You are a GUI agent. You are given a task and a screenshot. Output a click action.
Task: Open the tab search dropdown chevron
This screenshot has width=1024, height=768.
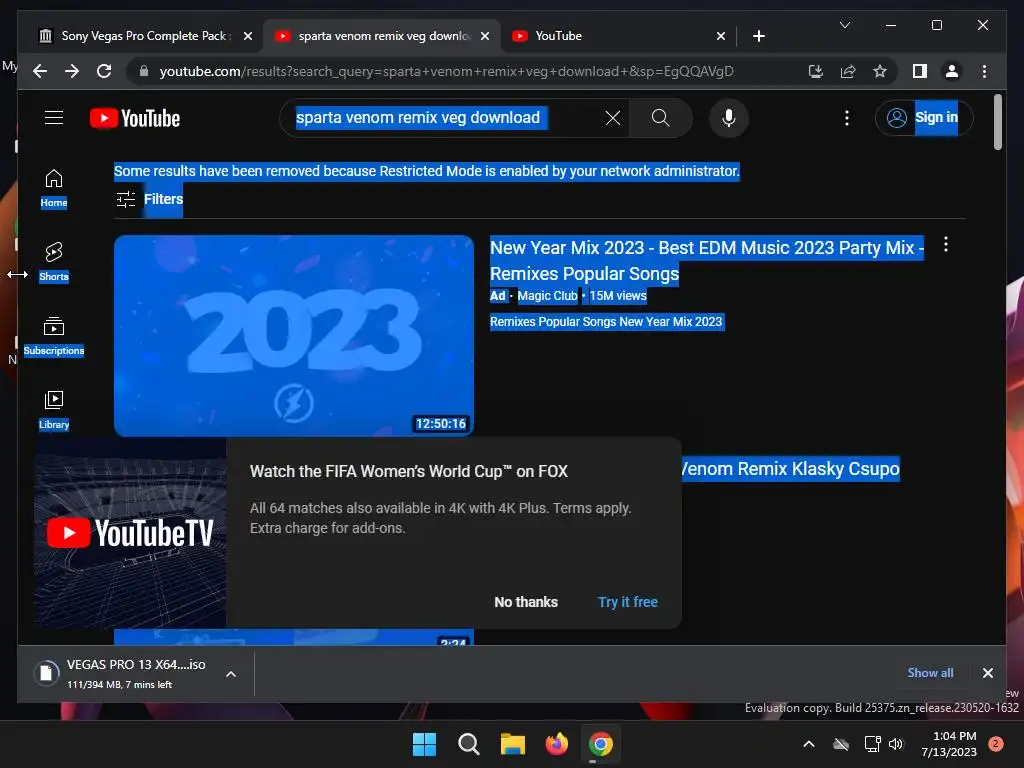pyautogui.click(x=844, y=25)
